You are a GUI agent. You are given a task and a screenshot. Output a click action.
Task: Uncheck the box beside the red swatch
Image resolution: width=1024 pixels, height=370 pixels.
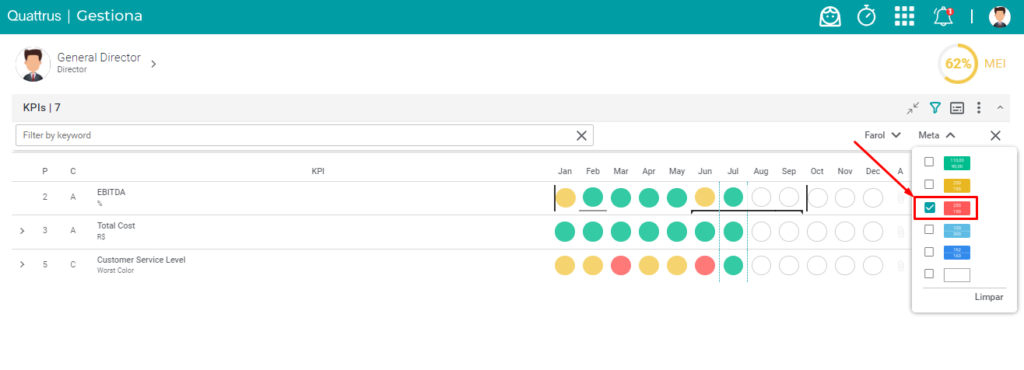(929, 208)
